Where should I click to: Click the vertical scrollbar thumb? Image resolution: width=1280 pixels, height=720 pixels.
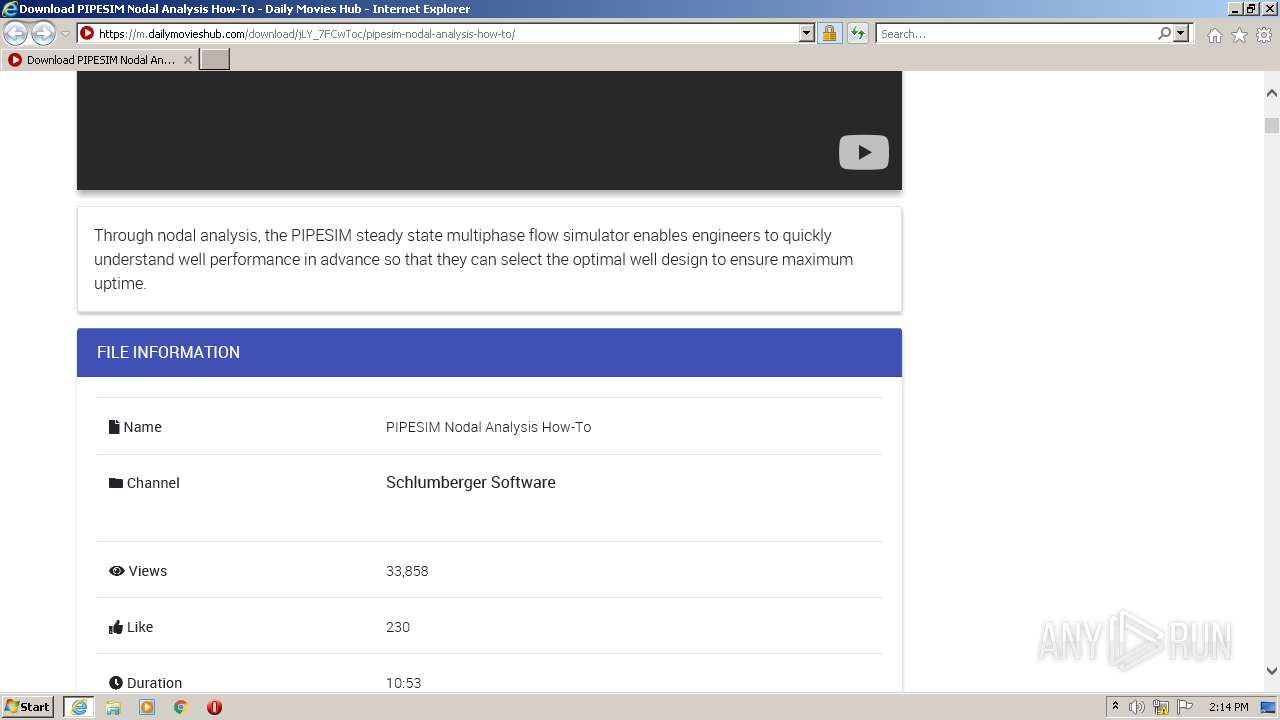point(1272,125)
